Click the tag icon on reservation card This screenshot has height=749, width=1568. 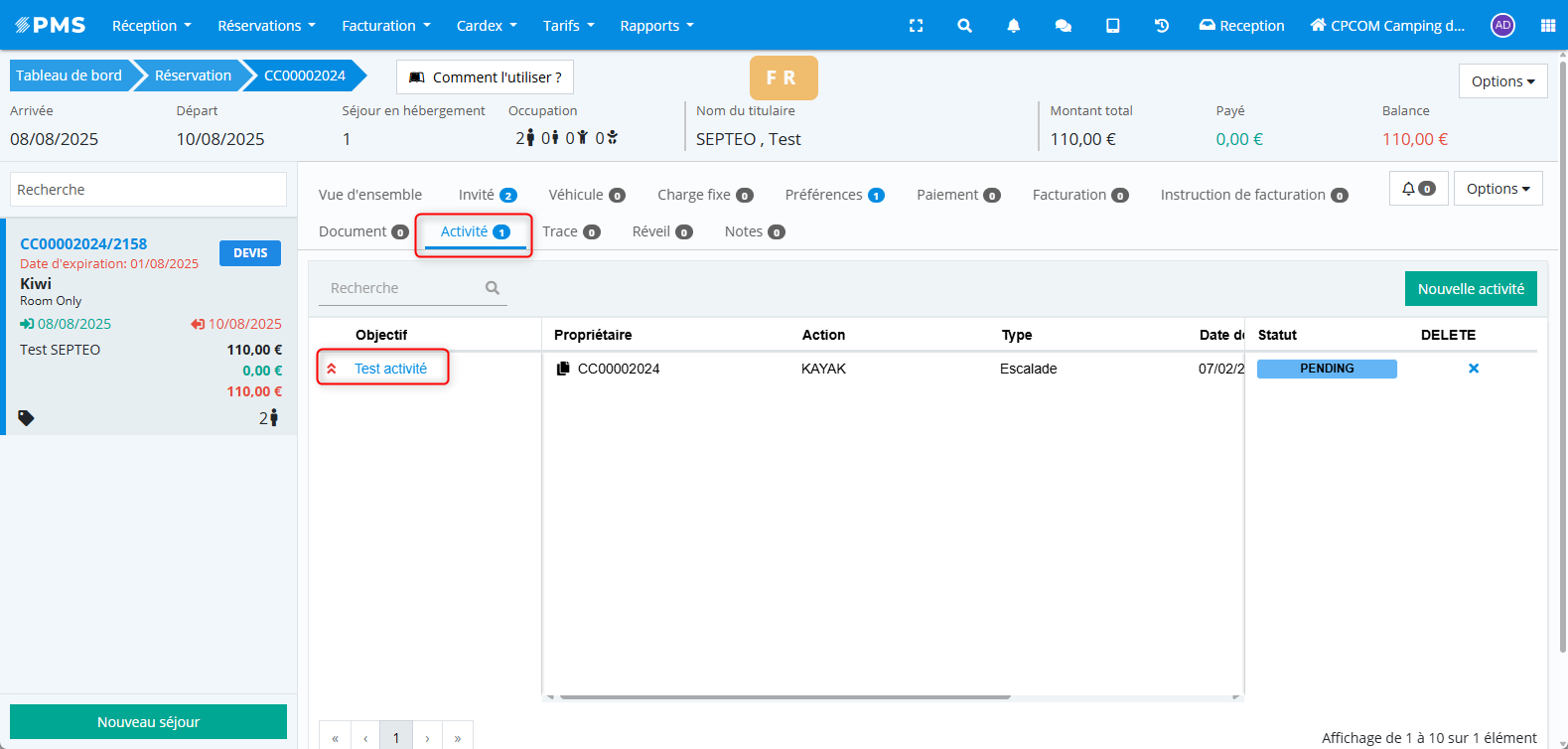(x=27, y=418)
